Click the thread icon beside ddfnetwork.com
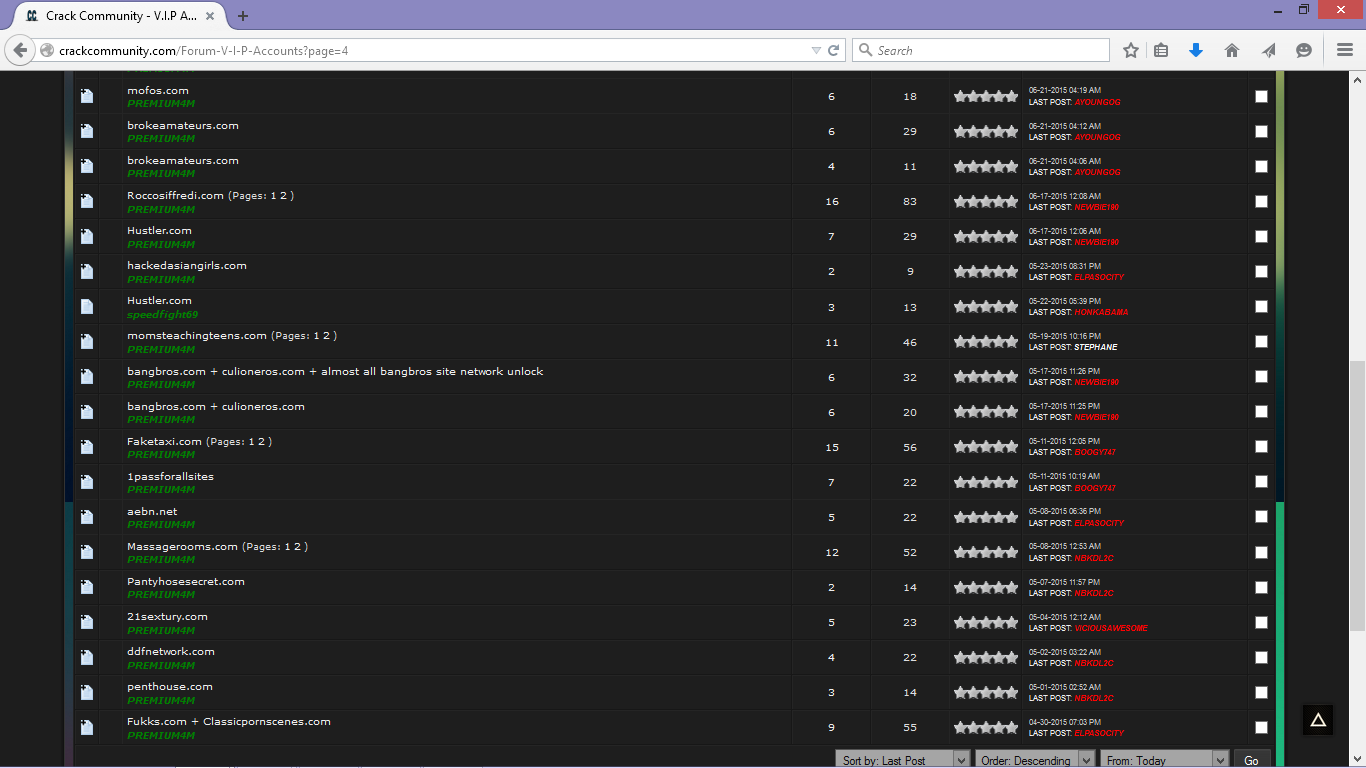The image size is (1366, 768). point(87,657)
